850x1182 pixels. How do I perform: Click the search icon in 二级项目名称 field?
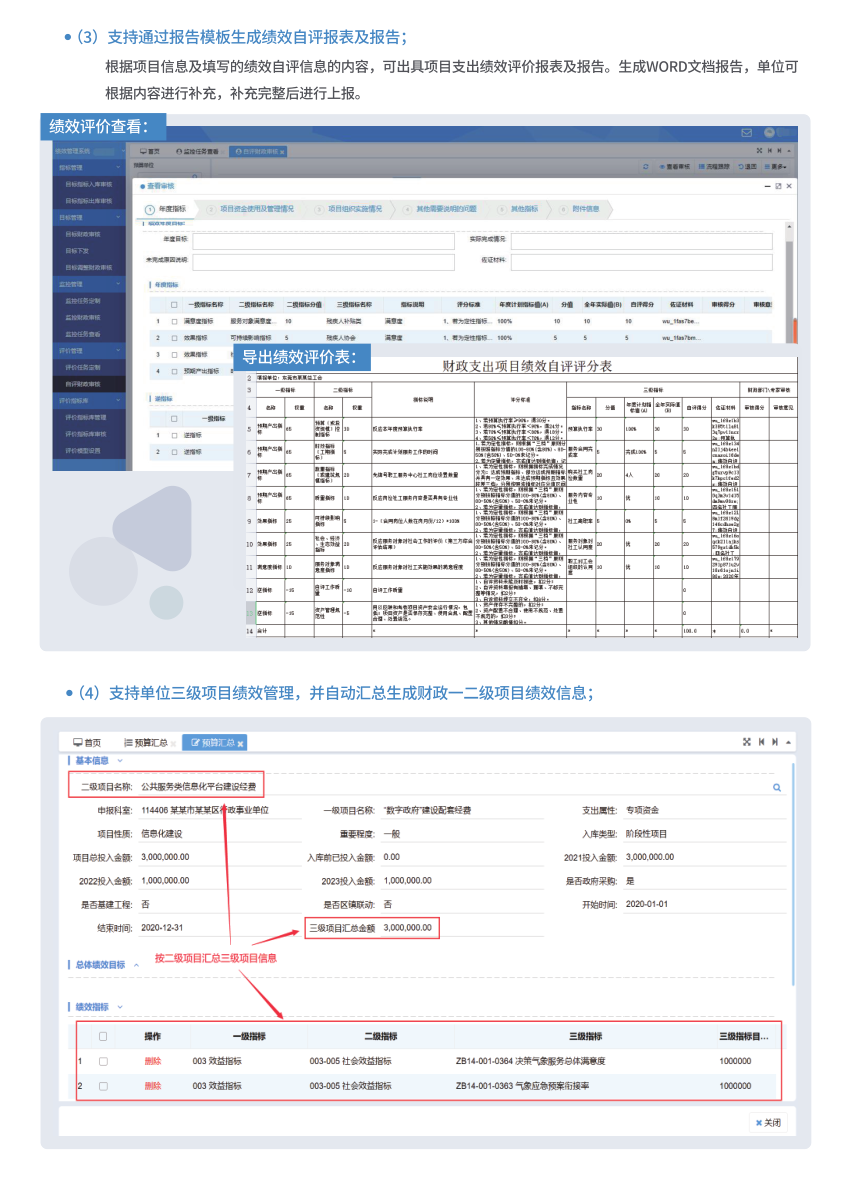coord(777,788)
